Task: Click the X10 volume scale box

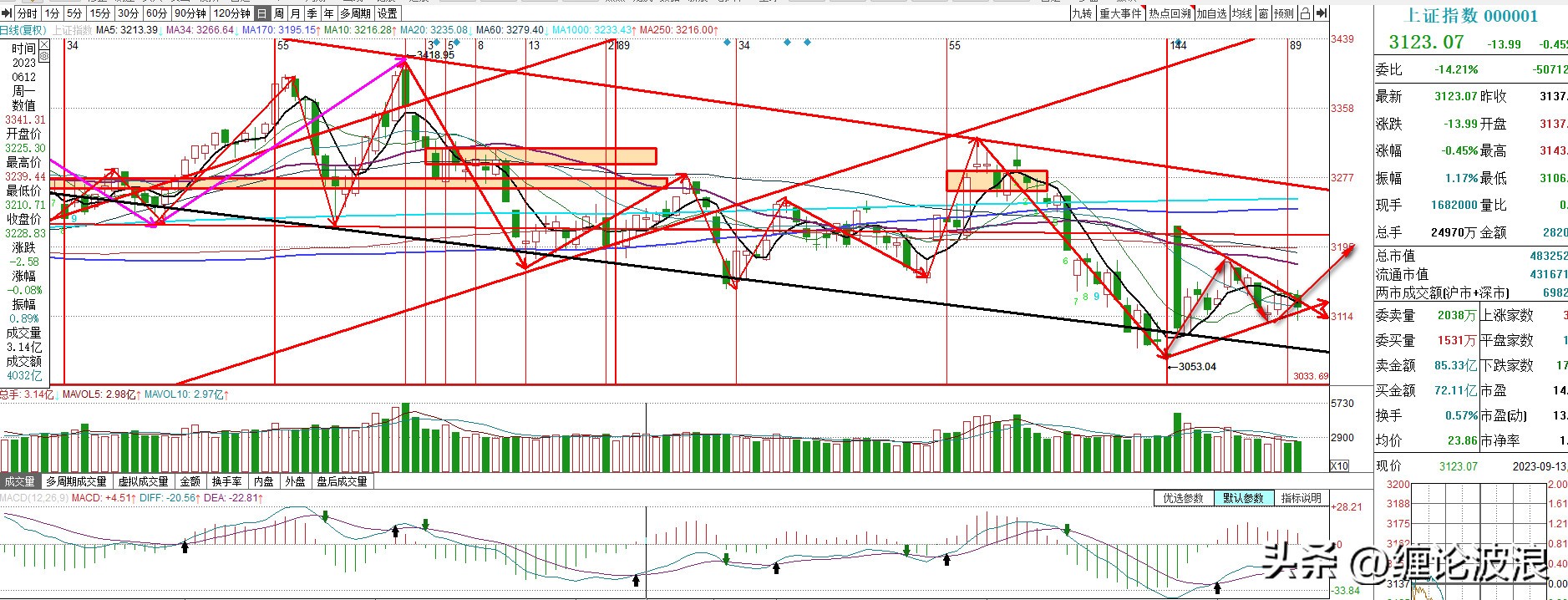Action: click(x=1339, y=465)
